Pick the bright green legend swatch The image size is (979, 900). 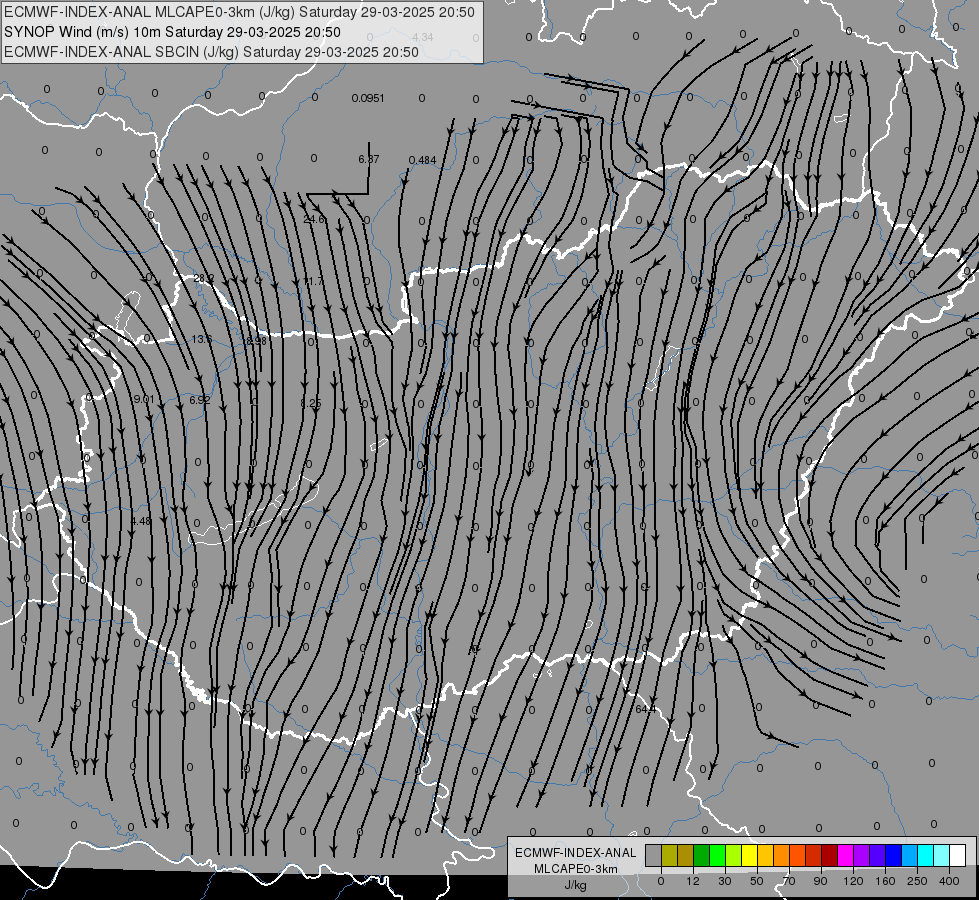coord(718,855)
